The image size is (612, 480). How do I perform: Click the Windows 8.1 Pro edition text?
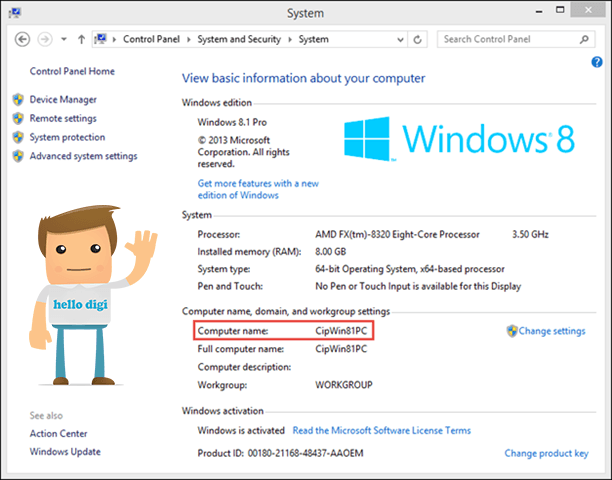232,123
